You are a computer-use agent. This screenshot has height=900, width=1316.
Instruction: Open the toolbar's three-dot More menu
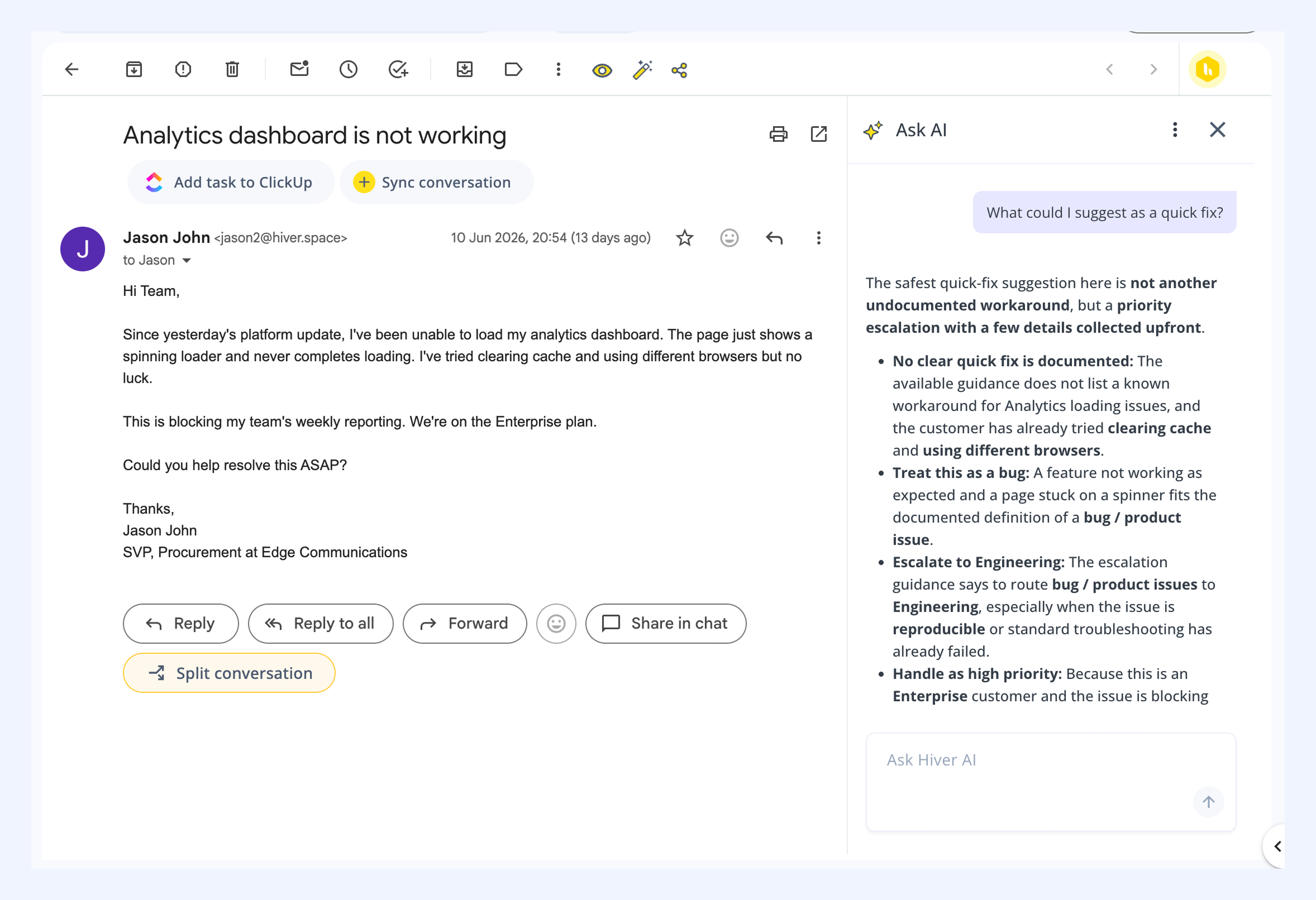(x=559, y=70)
